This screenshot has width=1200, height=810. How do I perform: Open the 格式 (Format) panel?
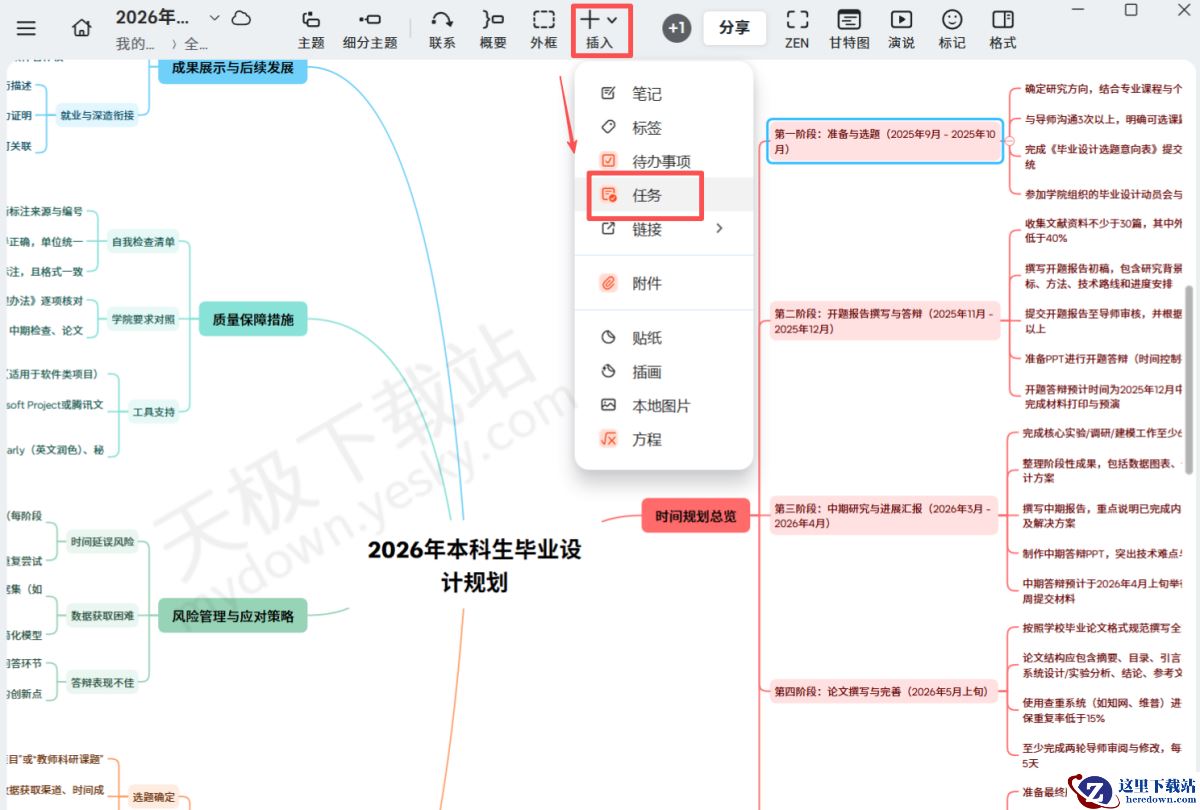1002,29
